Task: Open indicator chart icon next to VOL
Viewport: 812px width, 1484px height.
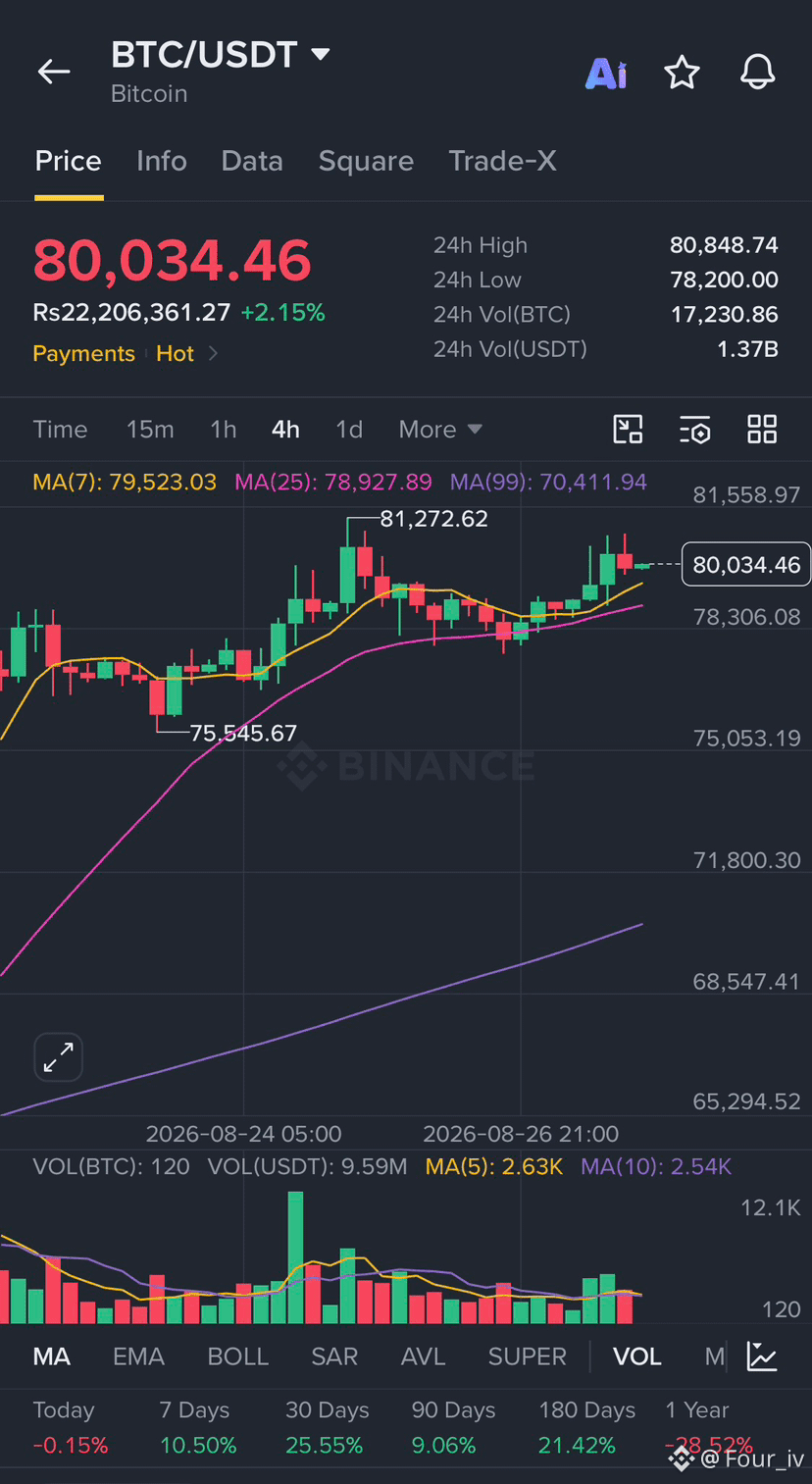Action: [x=762, y=1356]
